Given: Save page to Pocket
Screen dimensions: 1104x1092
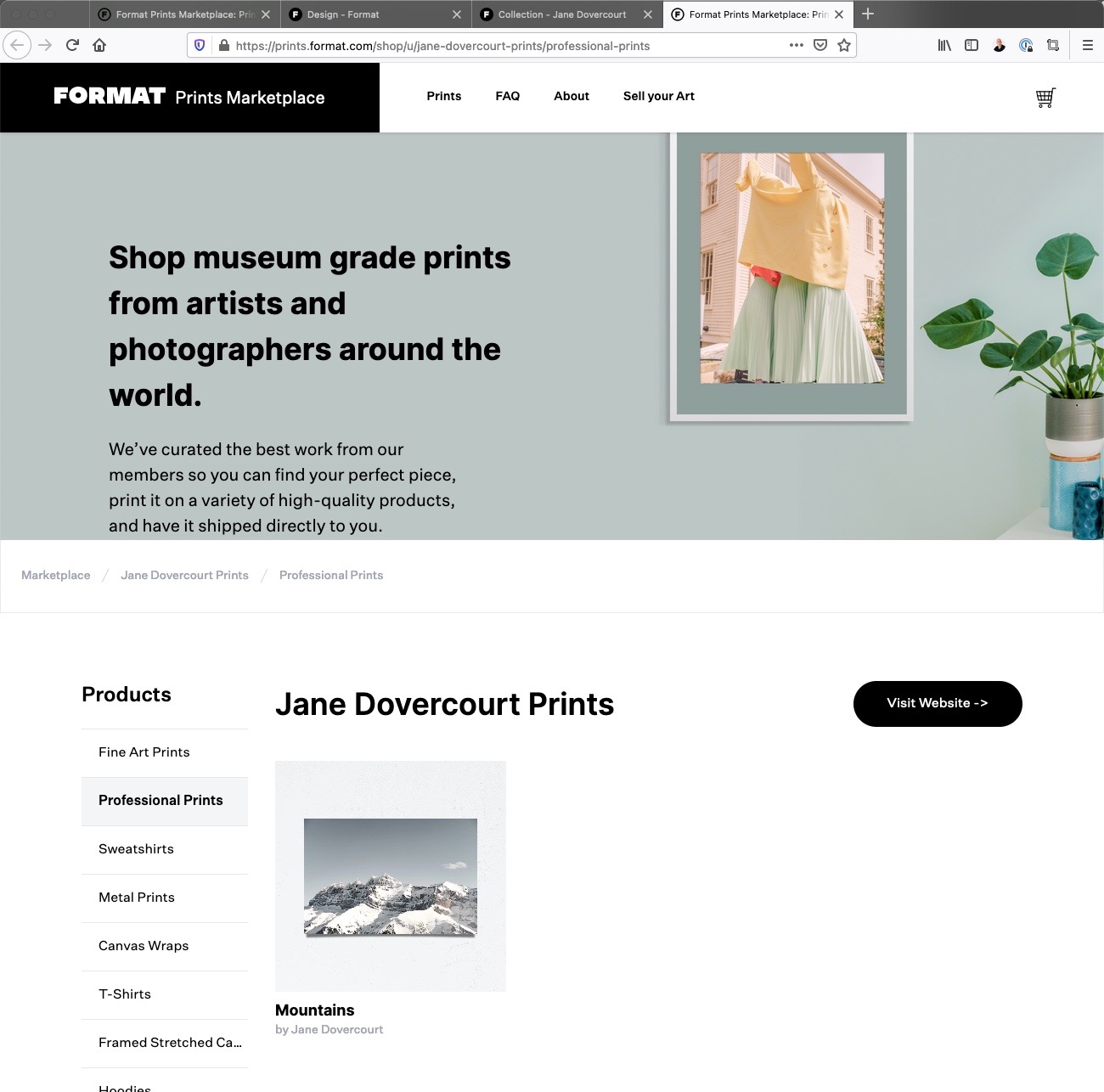Looking at the screenshot, I should (x=820, y=45).
